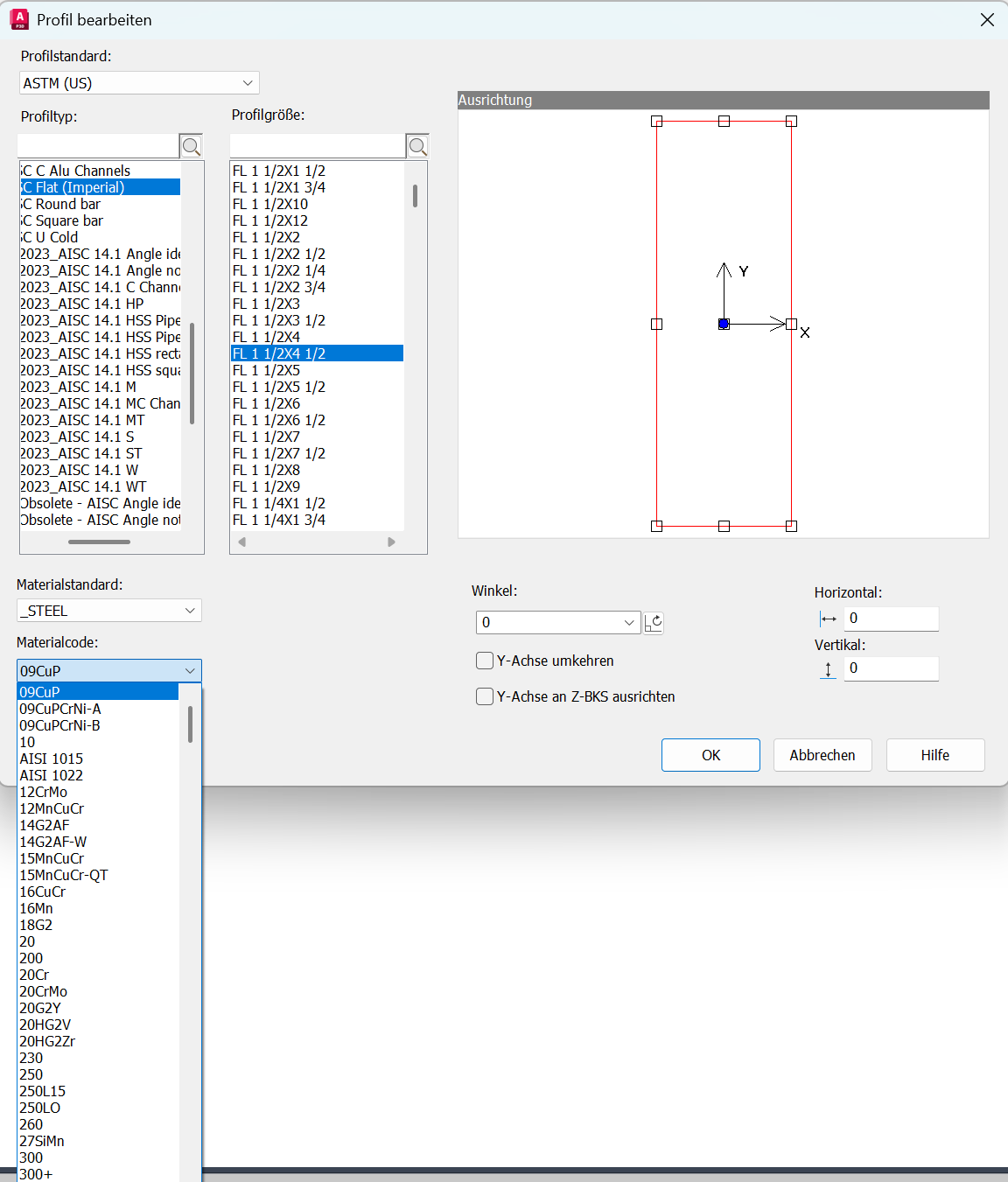Select profile size FL 1 1/4X1 3/4
Image resolution: width=1008 pixels, height=1182 pixels.
pyautogui.click(x=317, y=520)
